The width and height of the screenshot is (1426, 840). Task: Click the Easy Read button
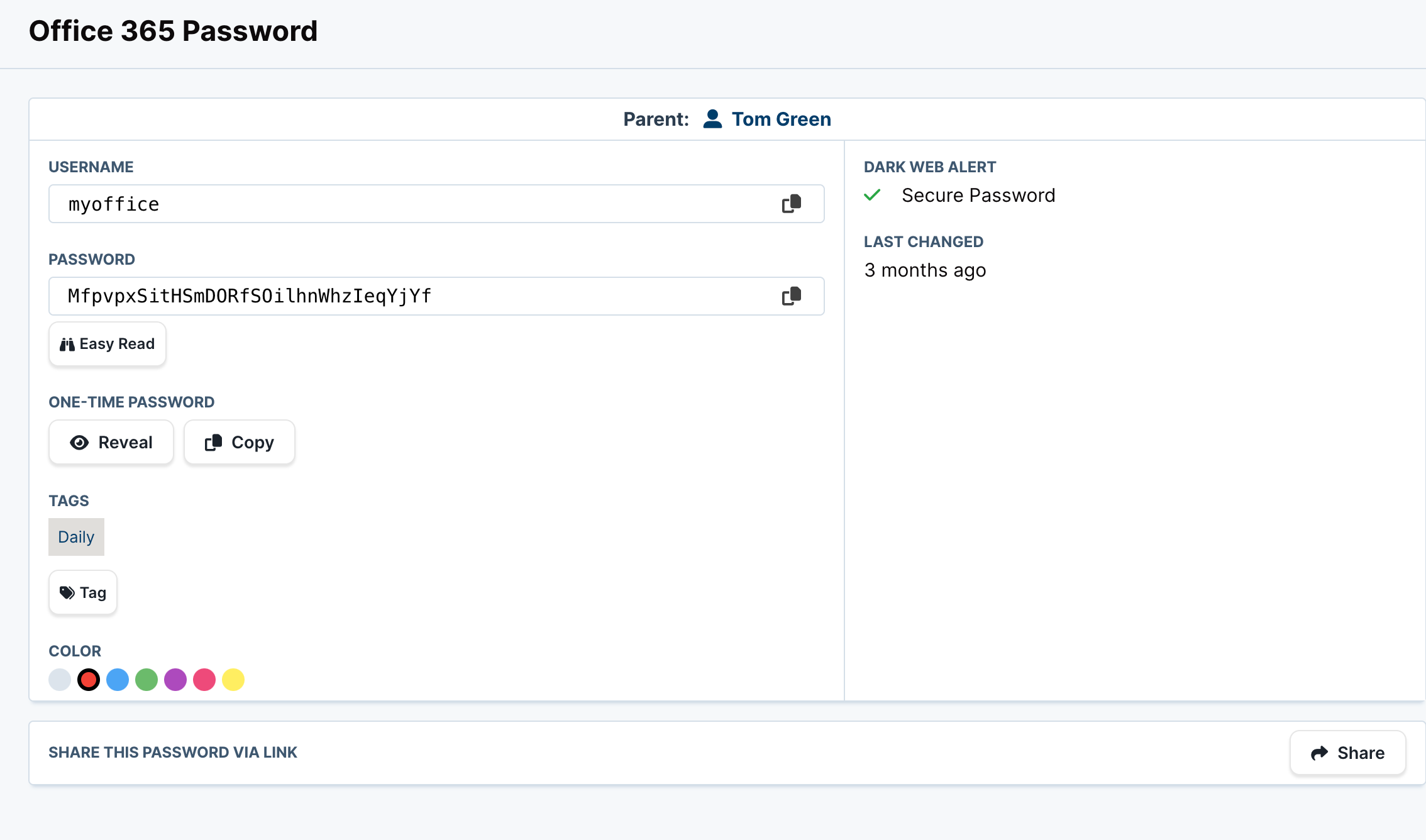(108, 344)
